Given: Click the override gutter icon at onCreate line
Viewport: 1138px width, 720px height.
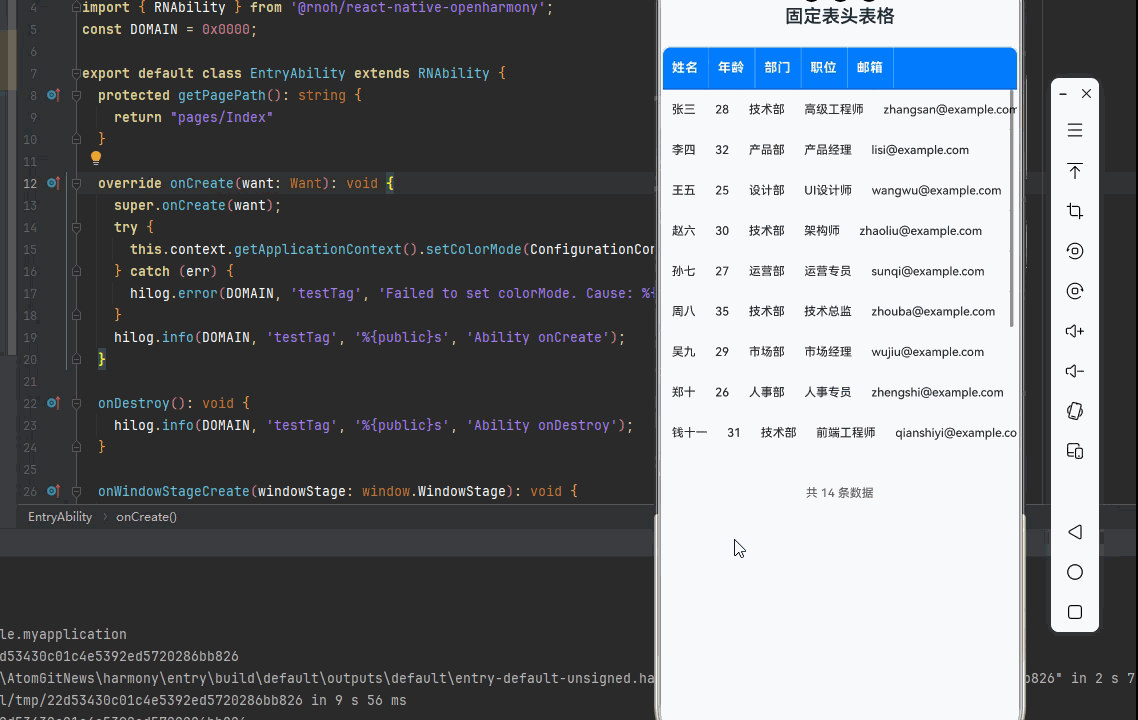Looking at the screenshot, I should pyautogui.click(x=53, y=183).
